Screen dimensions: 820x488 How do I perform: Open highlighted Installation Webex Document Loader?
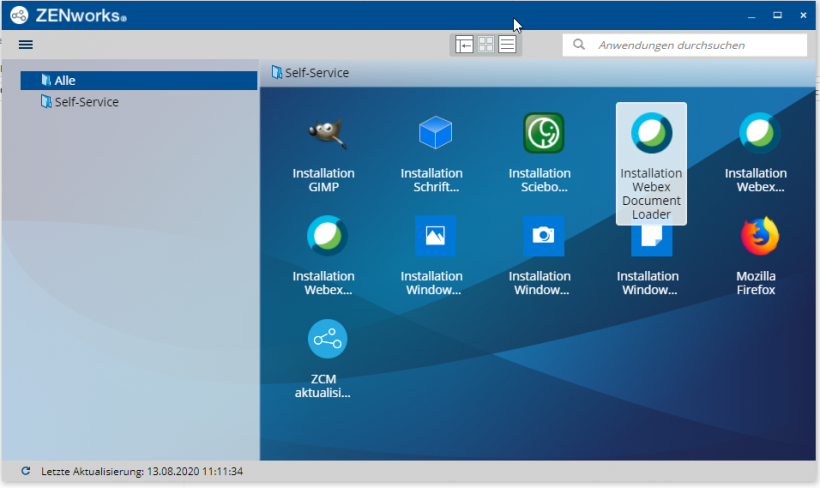pos(651,164)
